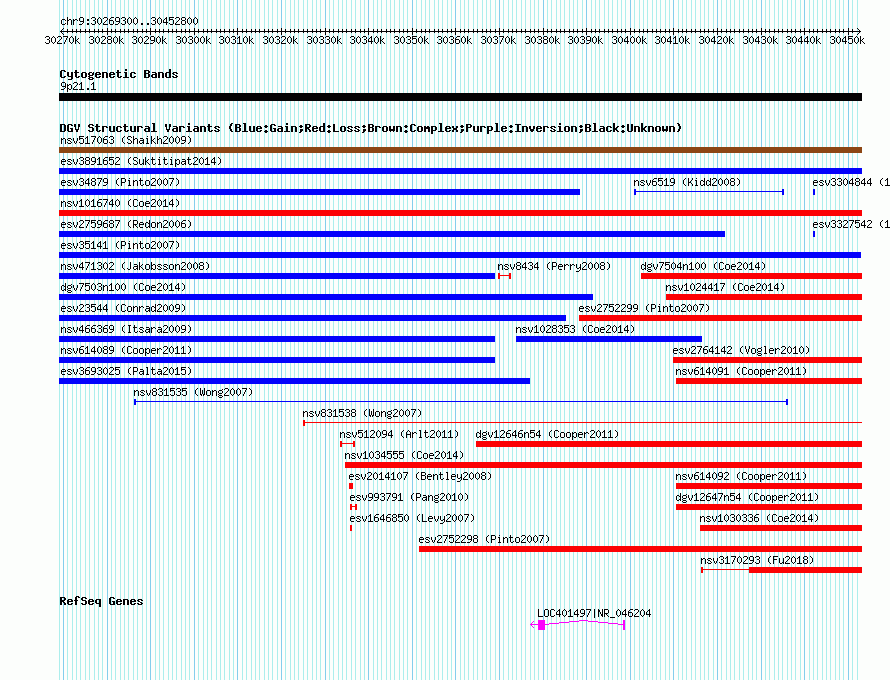The image size is (890, 680).
Task: Click the esv3304844 blue tick marker
Action: point(814,192)
